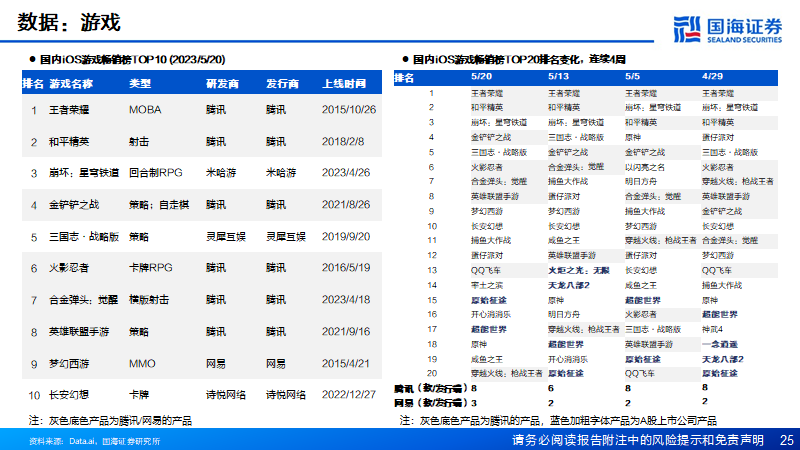The height and width of the screenshot is (450, 800).
Task: Click 英雄联盟手游 in the TOP10 table
Action: click(x=79, y=332)
